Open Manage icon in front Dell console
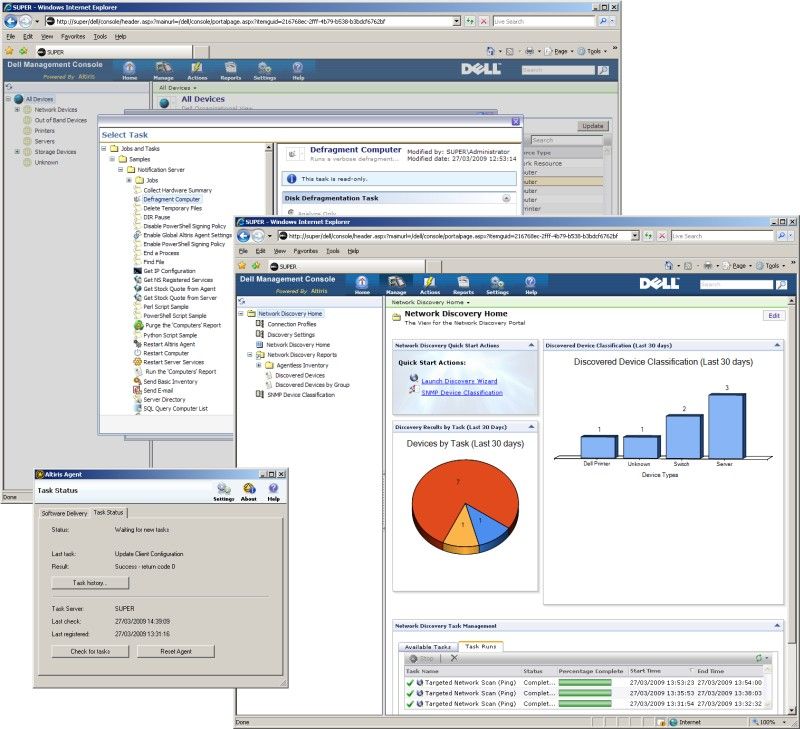Image resolution: width=800 pixels, height=729 pixels. point(396,285)
